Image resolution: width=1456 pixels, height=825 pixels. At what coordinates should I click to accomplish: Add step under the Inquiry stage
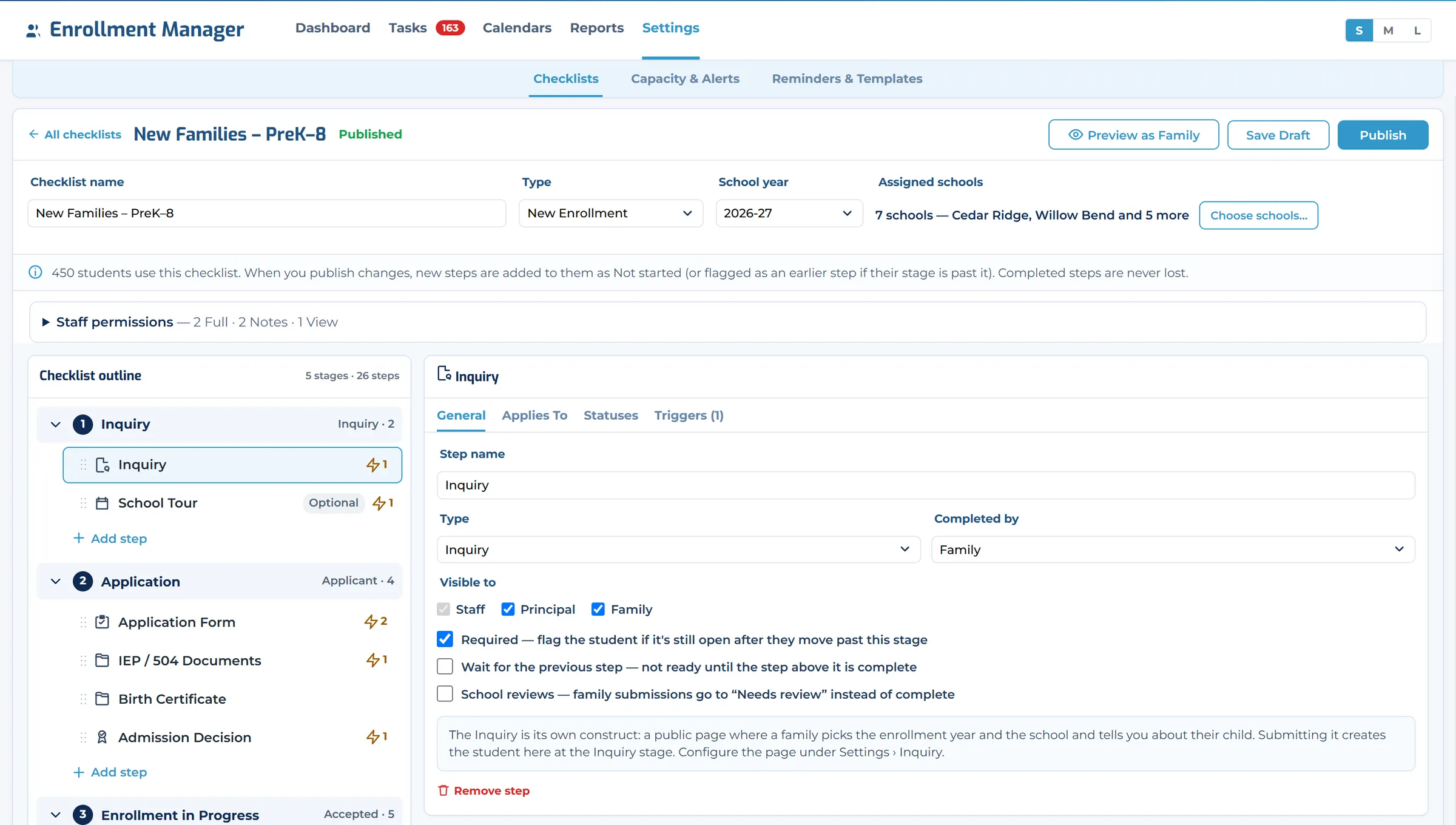pos(110,539)
